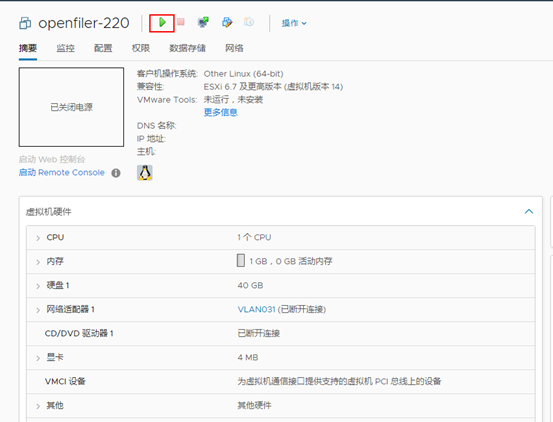Screen dimensions: 553x422
Task: Click the powered-off console thumbnail
Action: (71, 107)
